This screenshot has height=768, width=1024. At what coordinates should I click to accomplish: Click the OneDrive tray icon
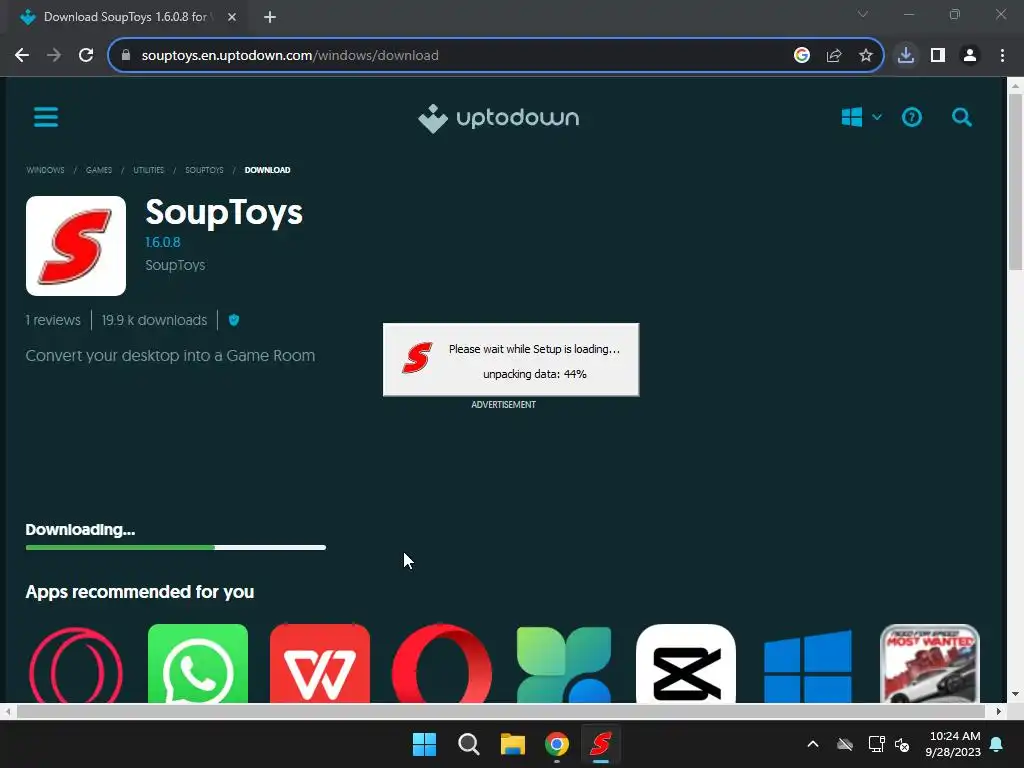(x=845, y=744)
